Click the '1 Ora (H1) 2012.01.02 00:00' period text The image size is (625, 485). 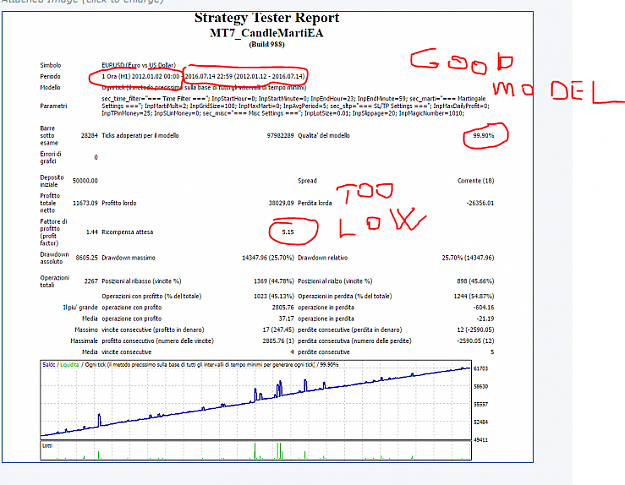point(140,77)
